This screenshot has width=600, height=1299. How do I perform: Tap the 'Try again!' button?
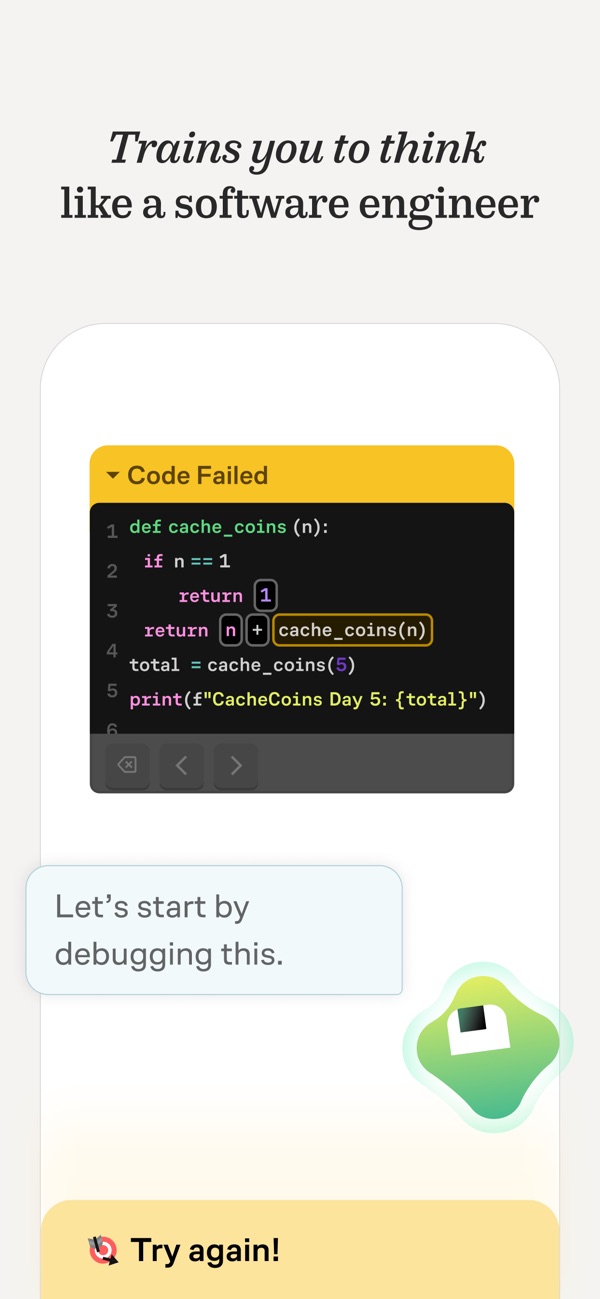(300, 1249)
